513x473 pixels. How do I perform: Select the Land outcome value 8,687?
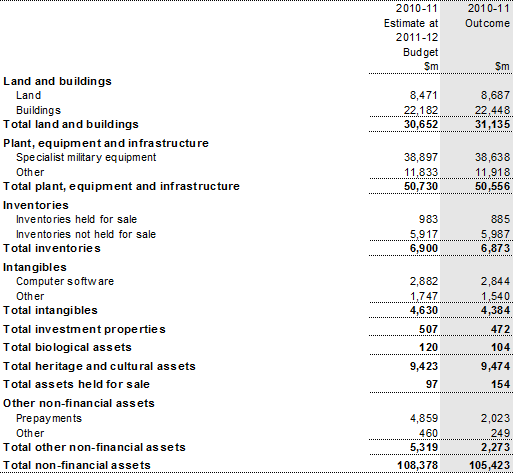pos(495,95)
